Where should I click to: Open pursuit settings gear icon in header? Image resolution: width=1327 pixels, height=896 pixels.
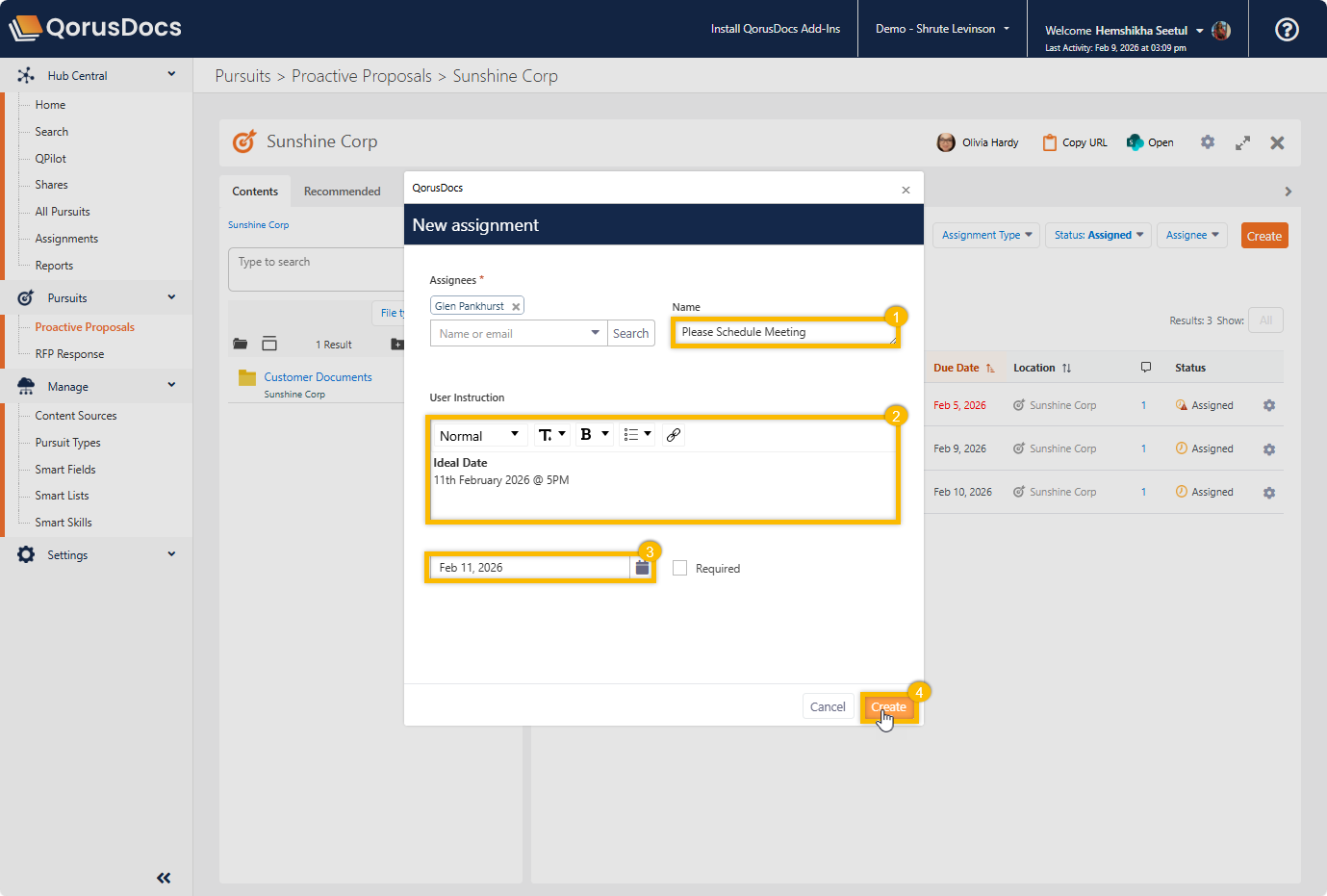pyautogui.click(x=1207, y=142)
